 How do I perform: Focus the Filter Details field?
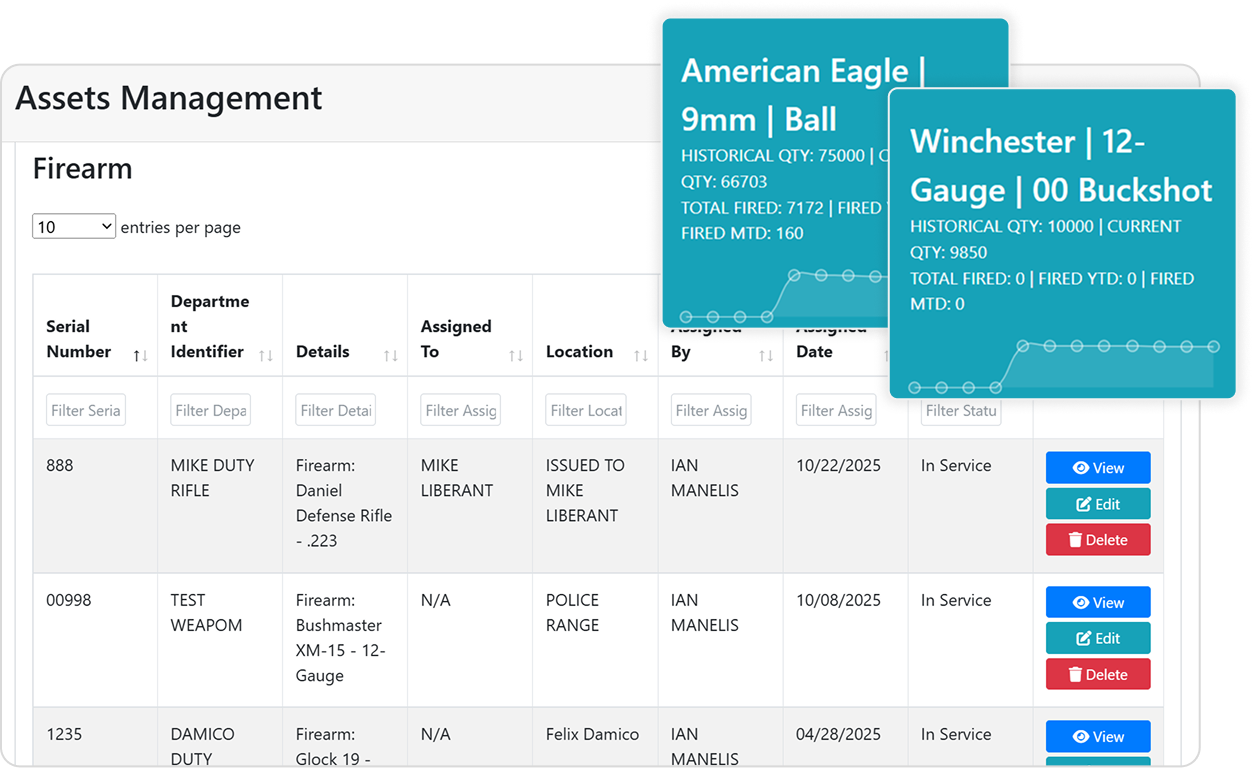coord(335,410)
